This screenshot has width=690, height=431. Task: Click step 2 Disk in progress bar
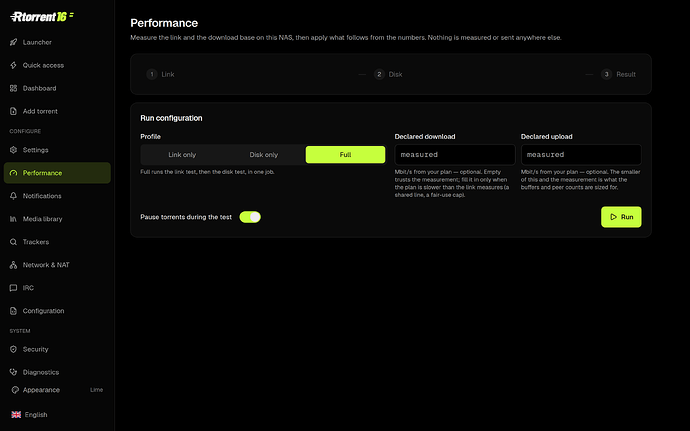point(388,74)
